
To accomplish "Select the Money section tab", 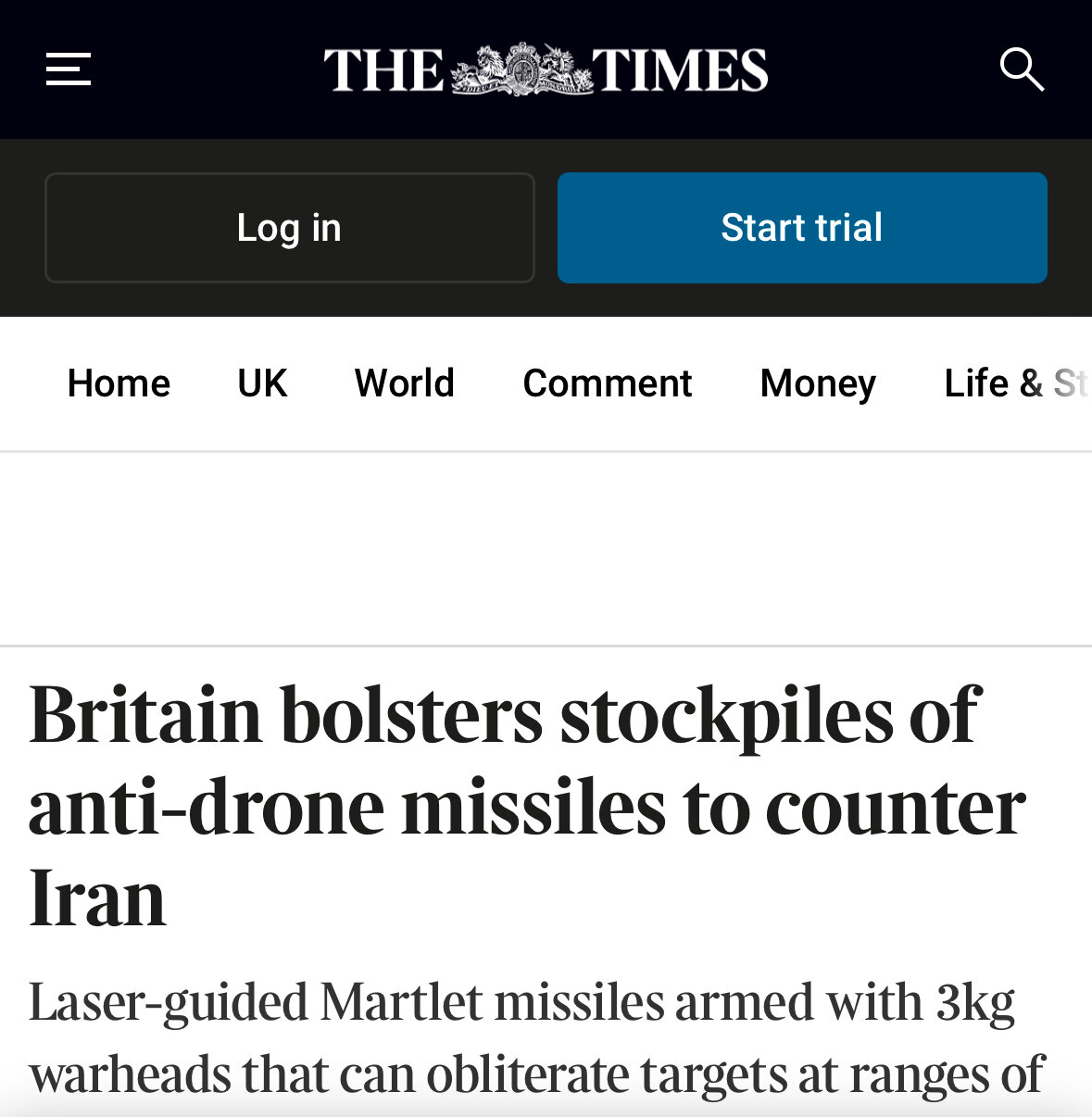I will coord(818,383).
